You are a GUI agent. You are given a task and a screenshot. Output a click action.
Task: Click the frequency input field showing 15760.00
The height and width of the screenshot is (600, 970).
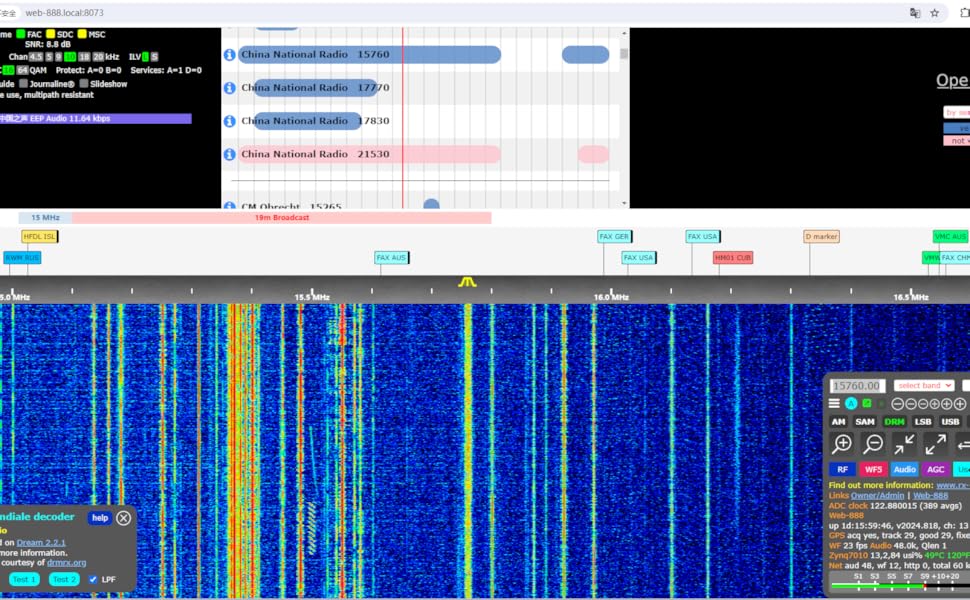(x=857, y=386)
